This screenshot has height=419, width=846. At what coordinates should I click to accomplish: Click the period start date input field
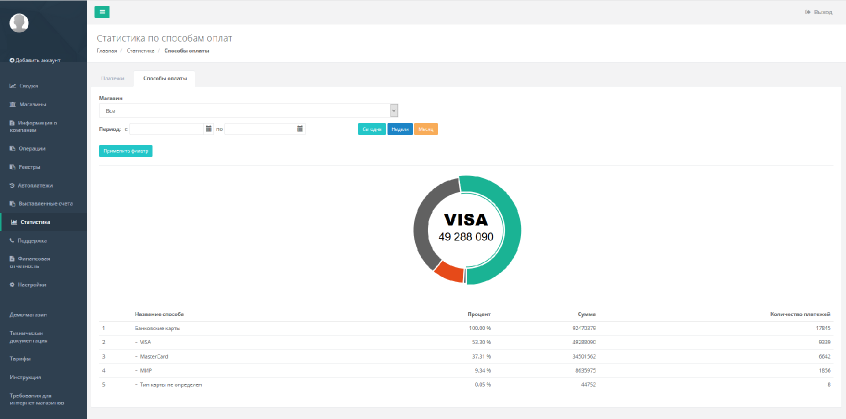pos(167,129)
